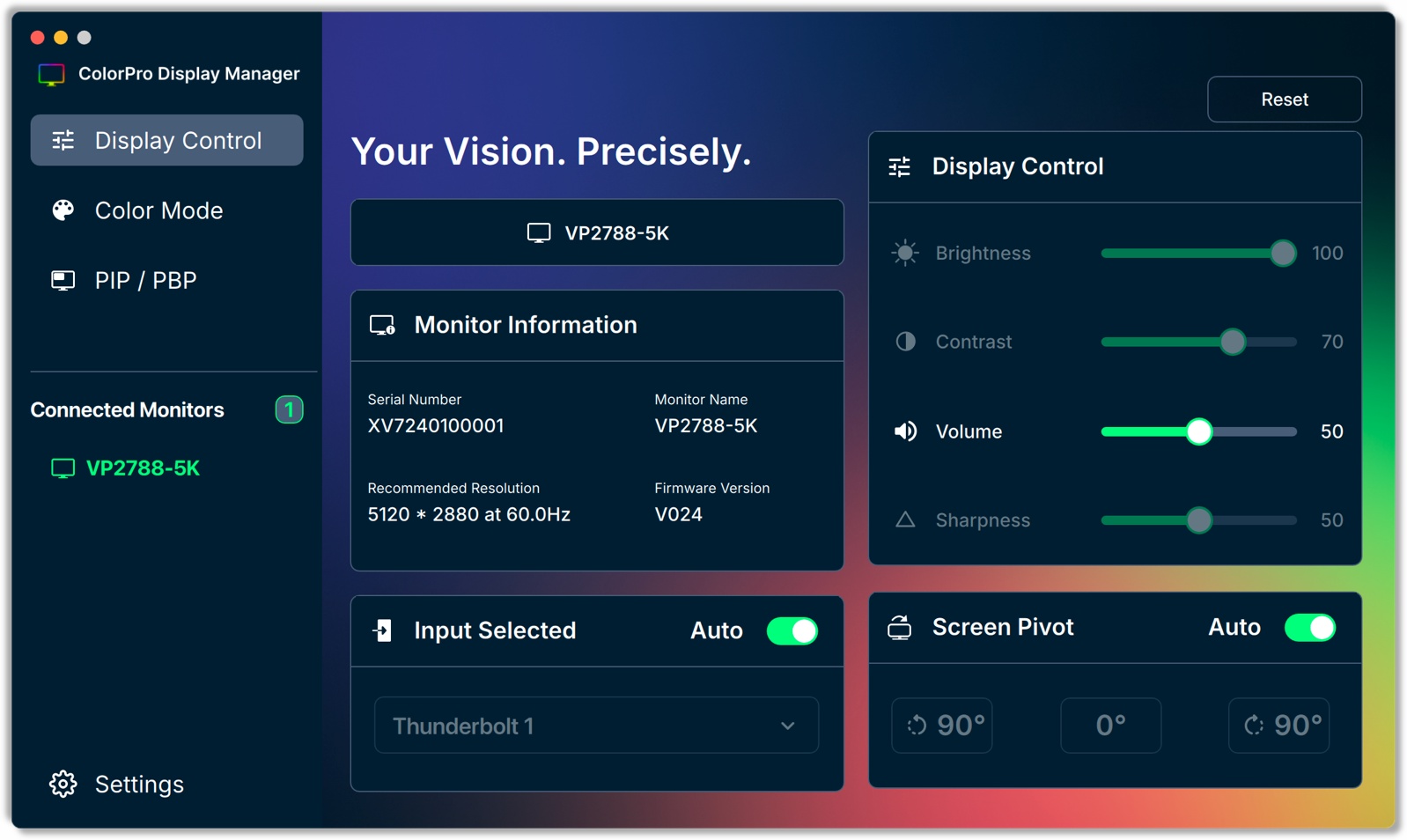Click the Monitor Name value VP2788-5K
The width and height of the screenshot is (1407, 840).
coord(706,426)
